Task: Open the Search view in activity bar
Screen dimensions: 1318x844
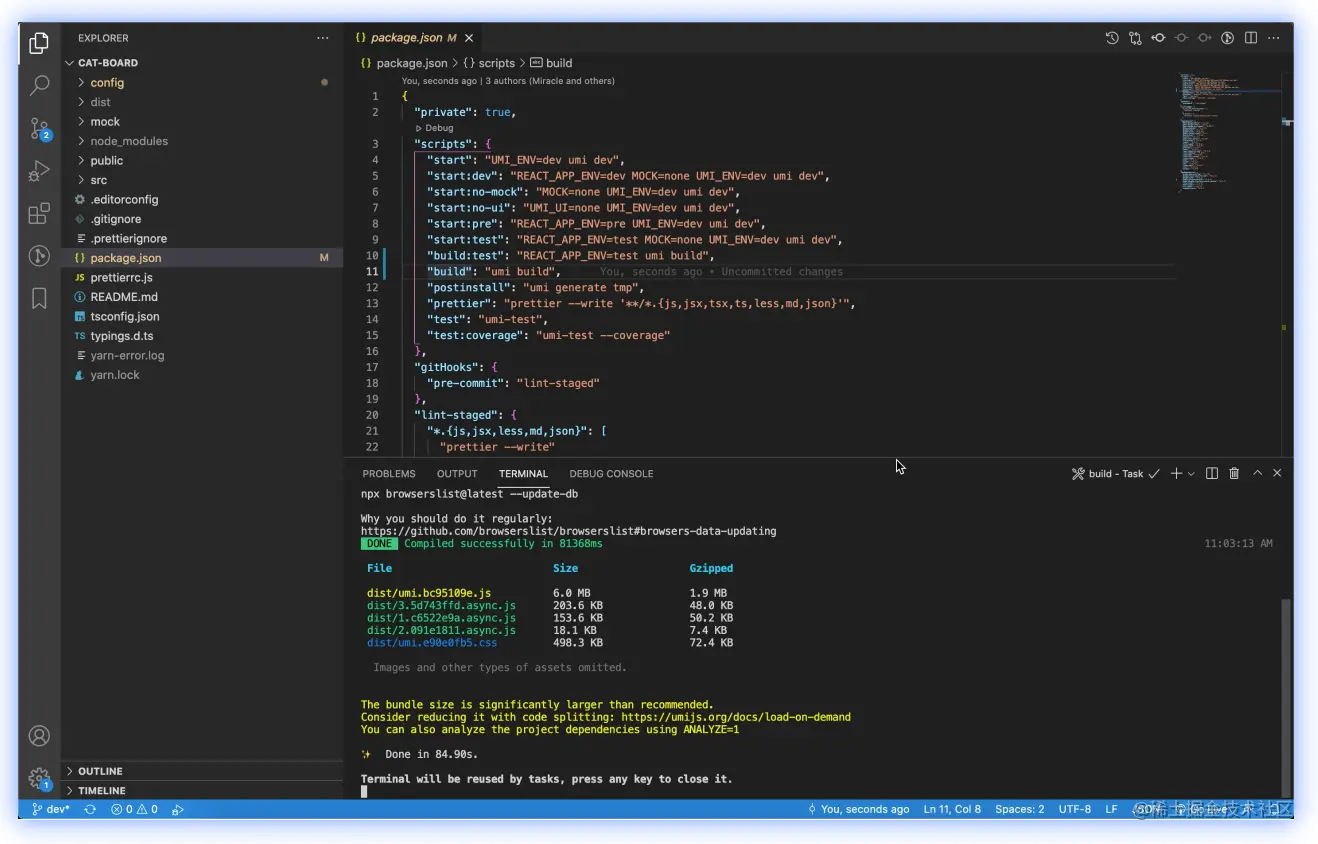Action: coord(39,86)
